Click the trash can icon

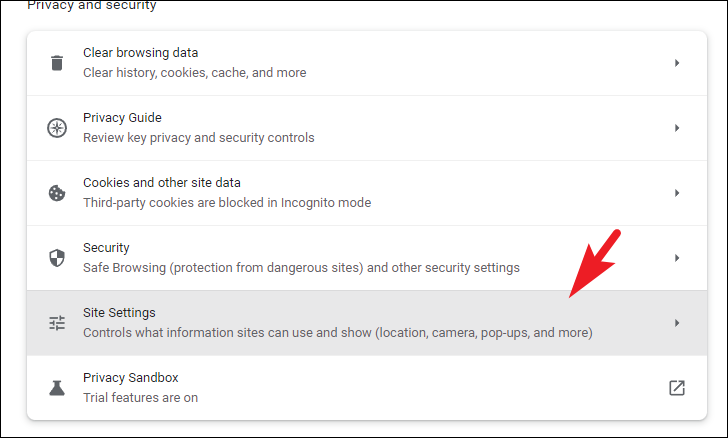click(57, 63)
